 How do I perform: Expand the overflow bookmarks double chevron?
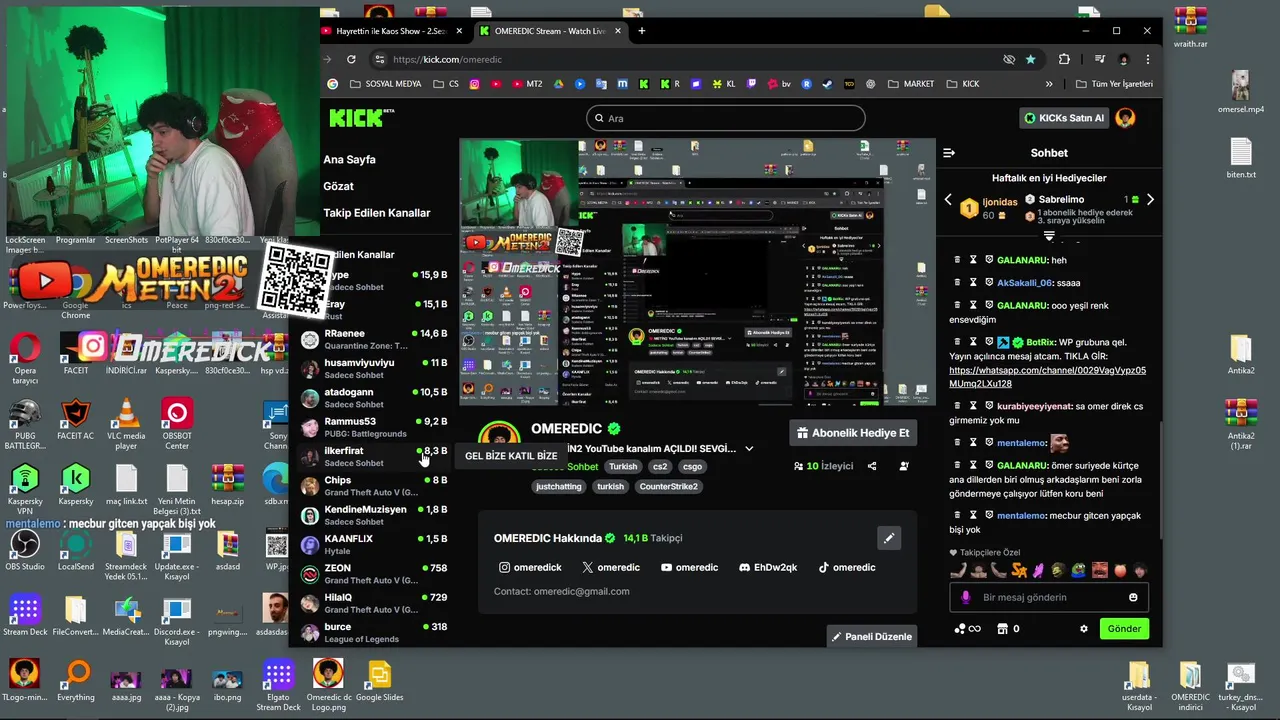point(1049,84)
